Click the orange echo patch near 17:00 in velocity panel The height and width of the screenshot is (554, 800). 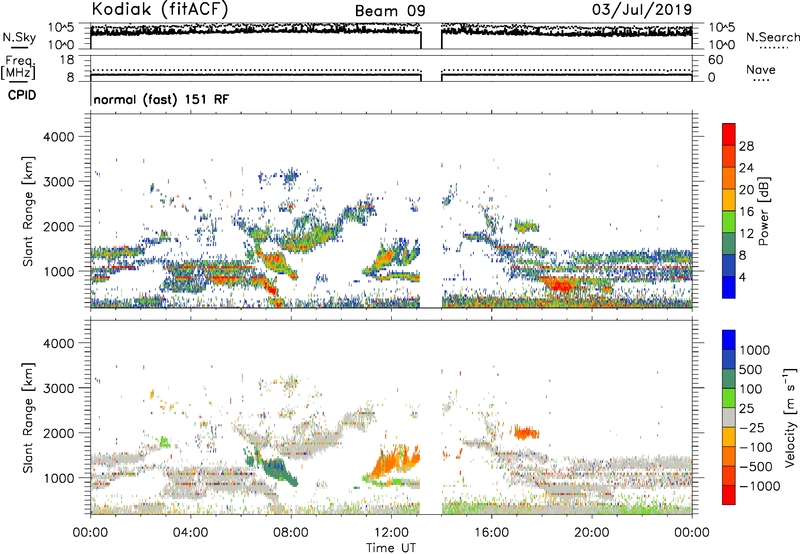click(526, 433)
